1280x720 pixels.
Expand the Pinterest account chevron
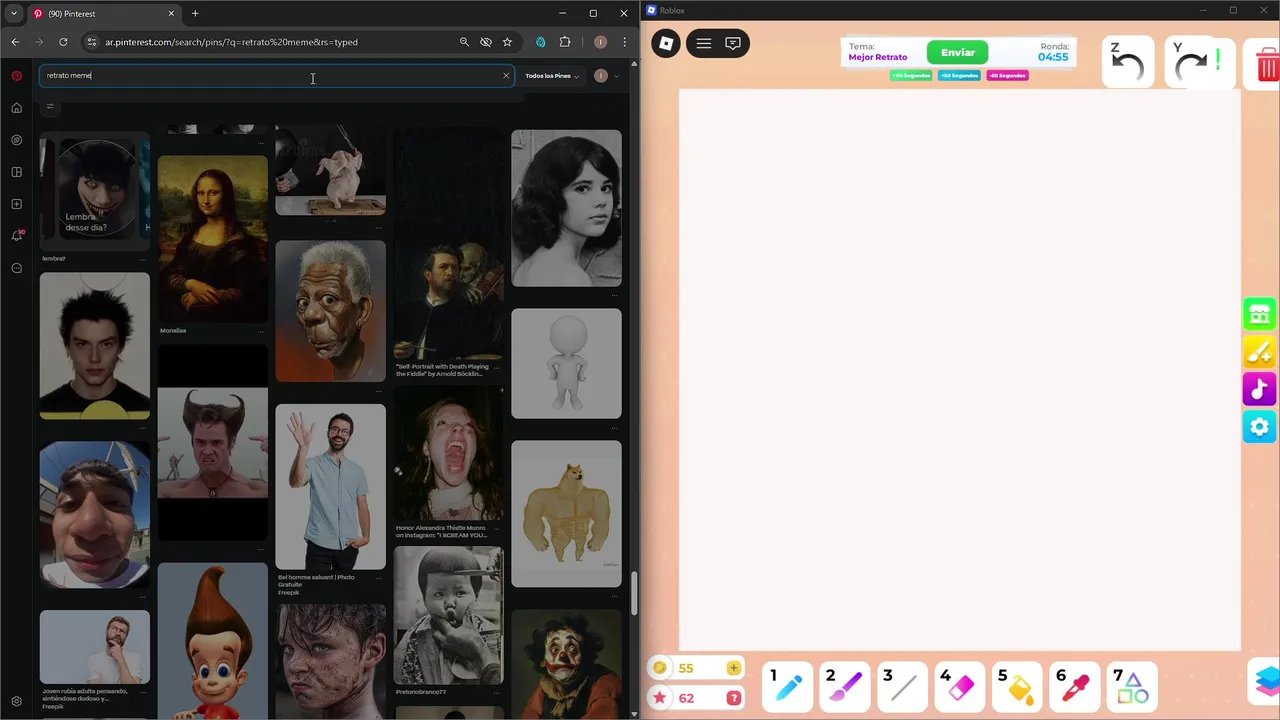tap(616, 76)
